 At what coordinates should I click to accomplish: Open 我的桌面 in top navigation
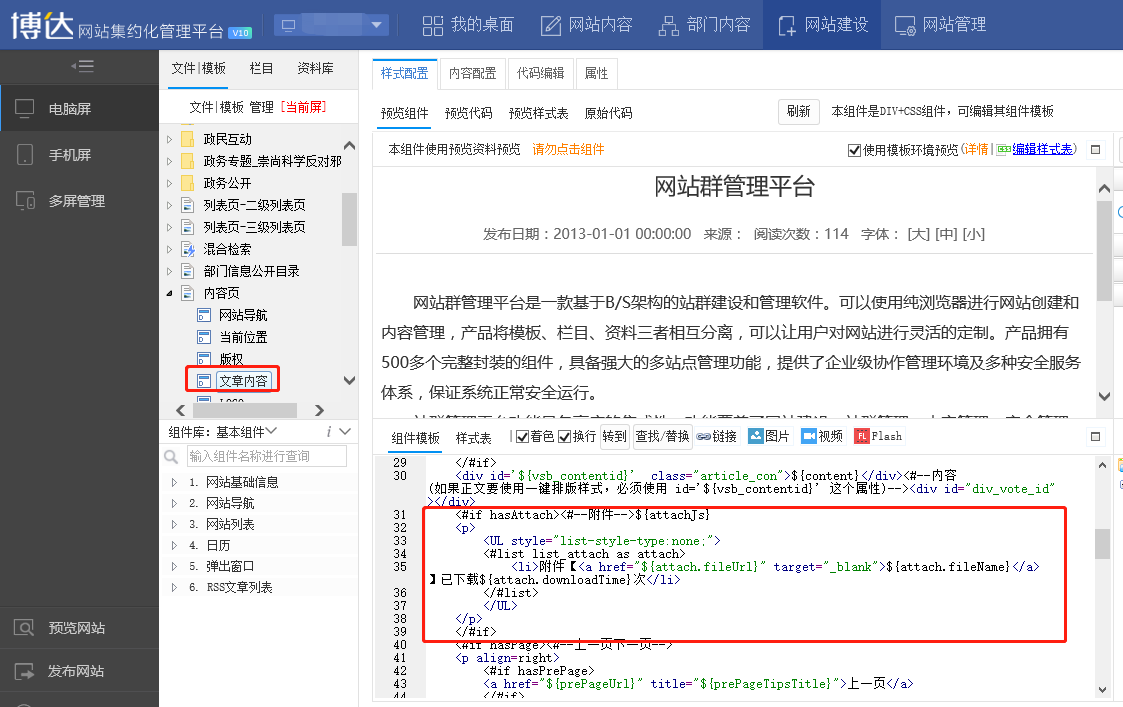pyautogui.click(x=468, y=25)
